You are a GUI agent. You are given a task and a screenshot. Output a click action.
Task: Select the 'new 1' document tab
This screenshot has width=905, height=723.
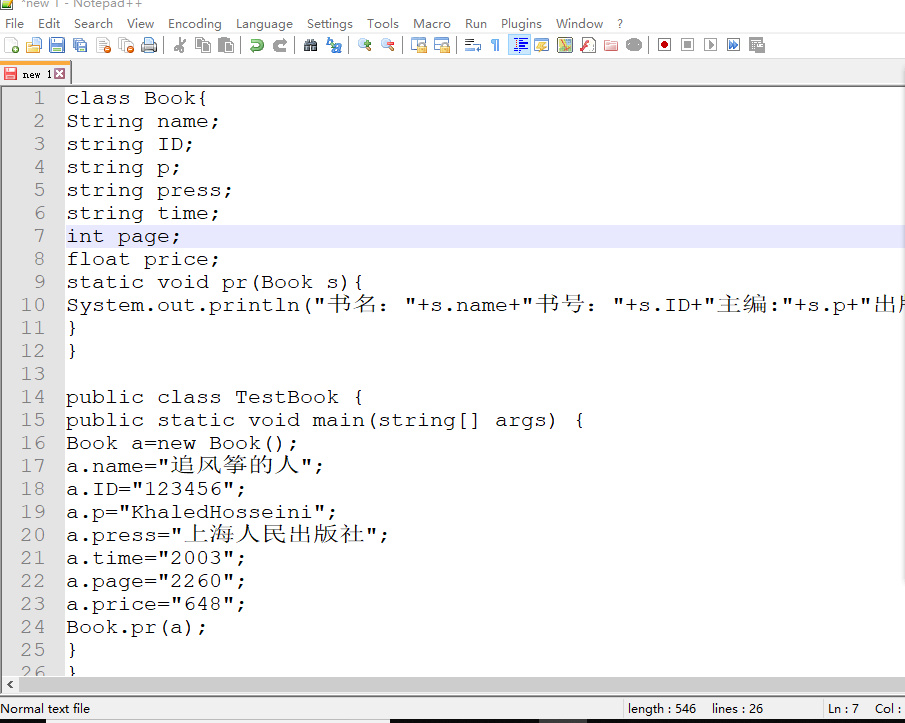pos(36,74)
